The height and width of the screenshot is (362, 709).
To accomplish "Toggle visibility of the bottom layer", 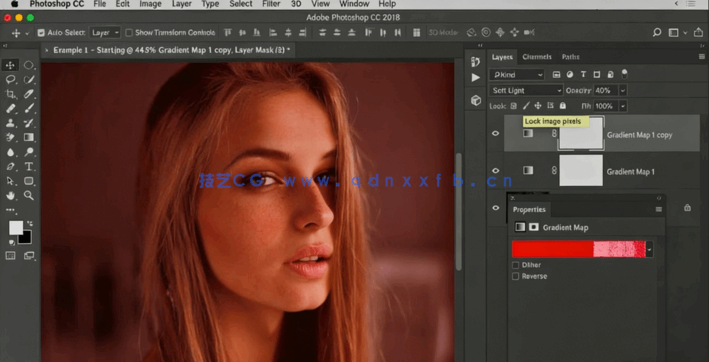I will click(x=496, y=208).
